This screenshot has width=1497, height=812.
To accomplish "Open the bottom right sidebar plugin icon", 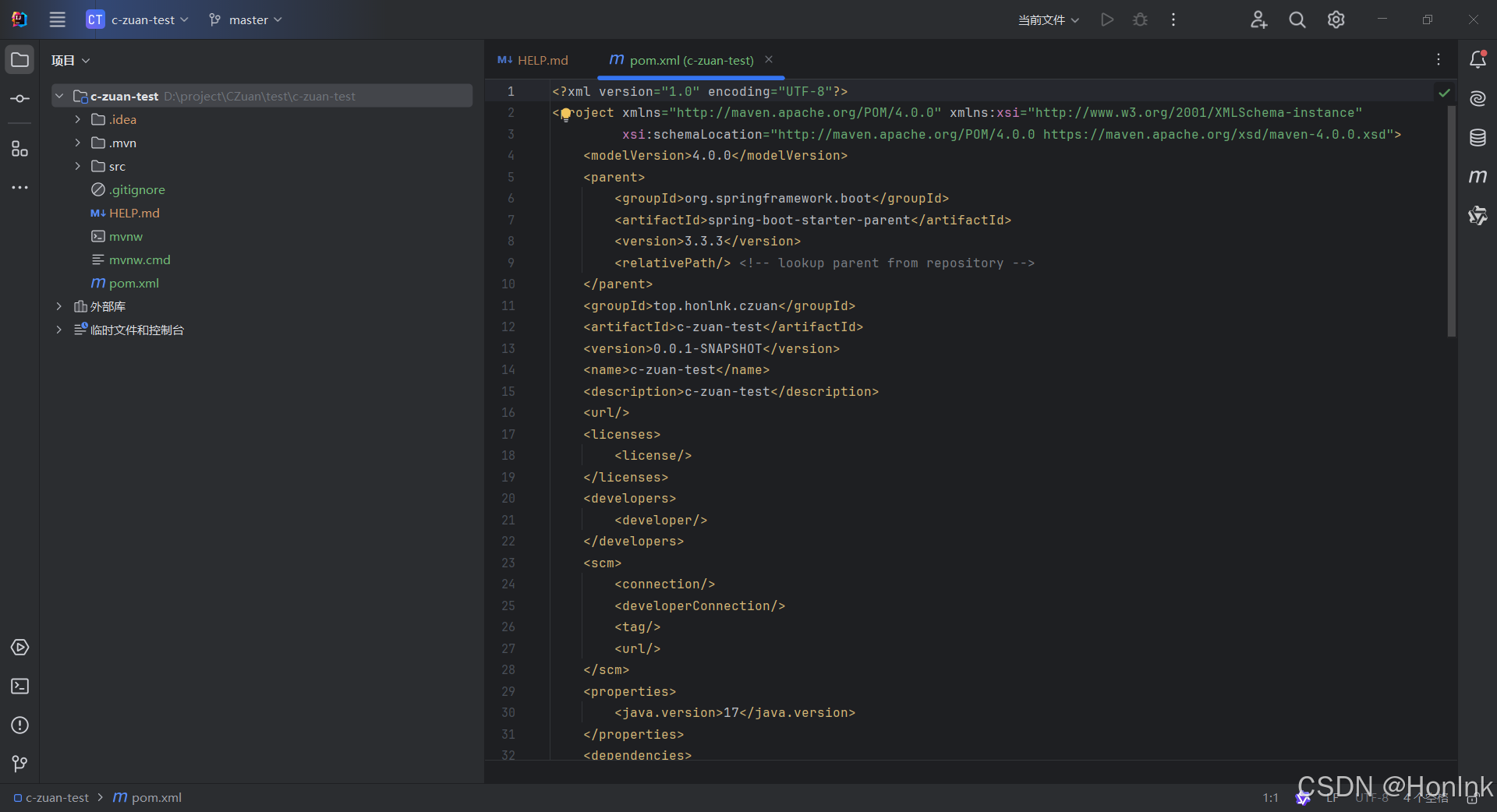I will click(x=1478, y=216).
